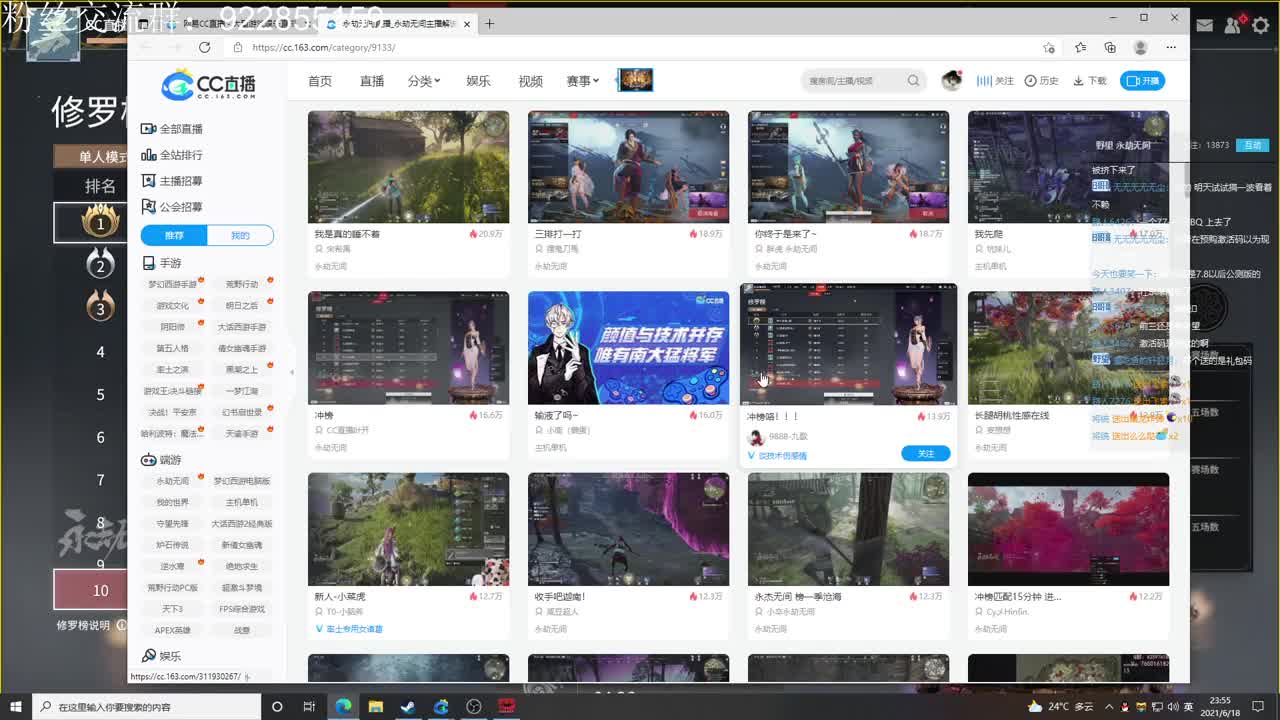Select the 荒野行动 category tag
This screenshot has width=1280, height=720.
pyautogui.click(x=242, y=285)
